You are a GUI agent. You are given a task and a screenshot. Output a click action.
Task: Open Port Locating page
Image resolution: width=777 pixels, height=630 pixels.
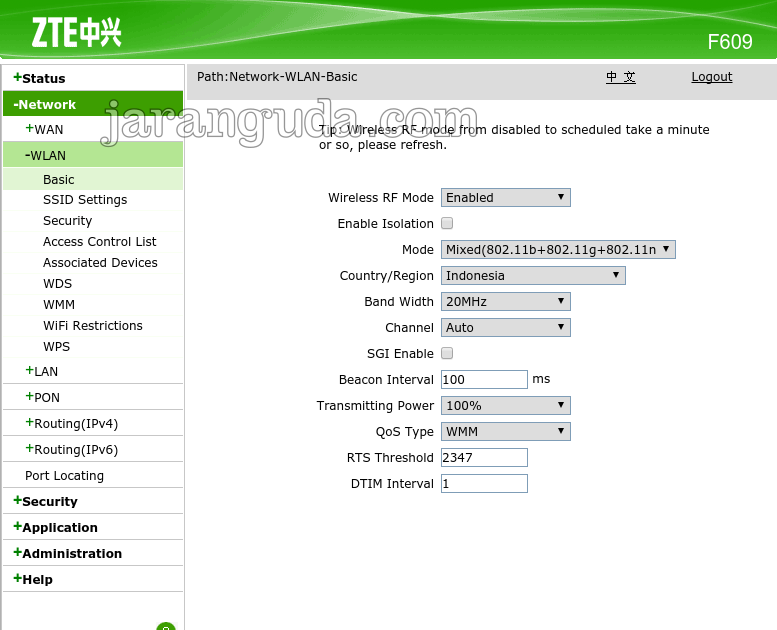point(64,476)
